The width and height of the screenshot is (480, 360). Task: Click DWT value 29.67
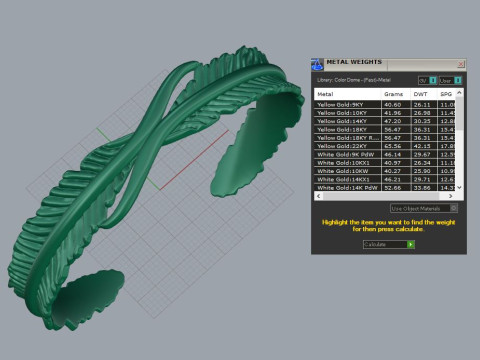(x=422, y=155)
